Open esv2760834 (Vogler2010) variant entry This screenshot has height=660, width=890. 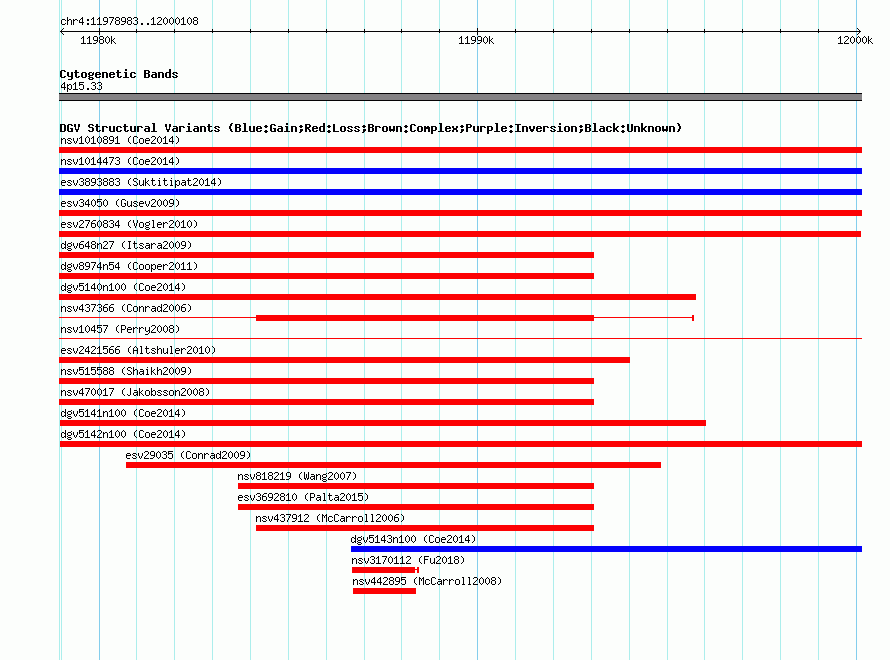[129, 224]
